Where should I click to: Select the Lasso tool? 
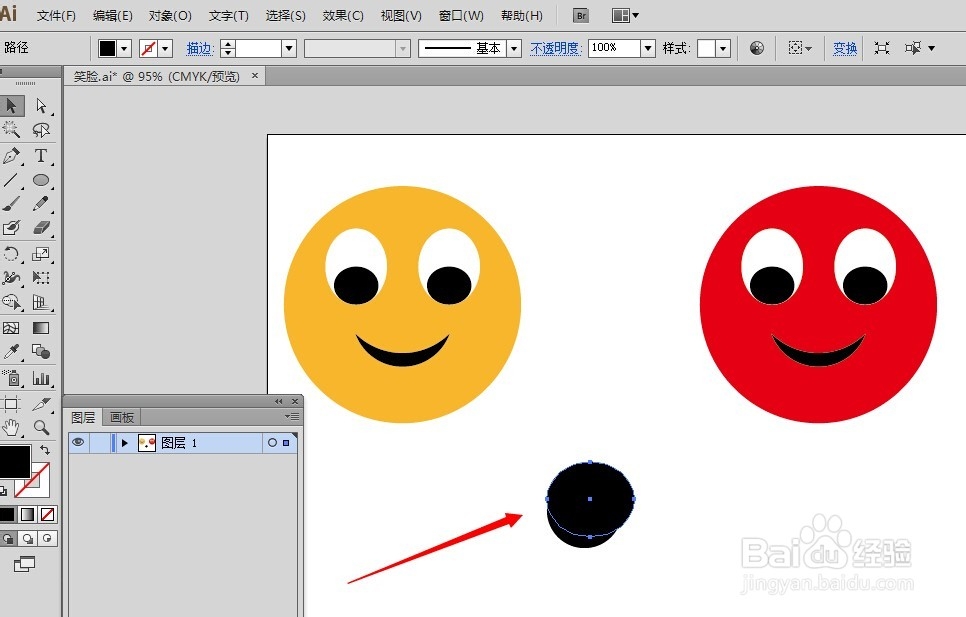pos(41,130)
